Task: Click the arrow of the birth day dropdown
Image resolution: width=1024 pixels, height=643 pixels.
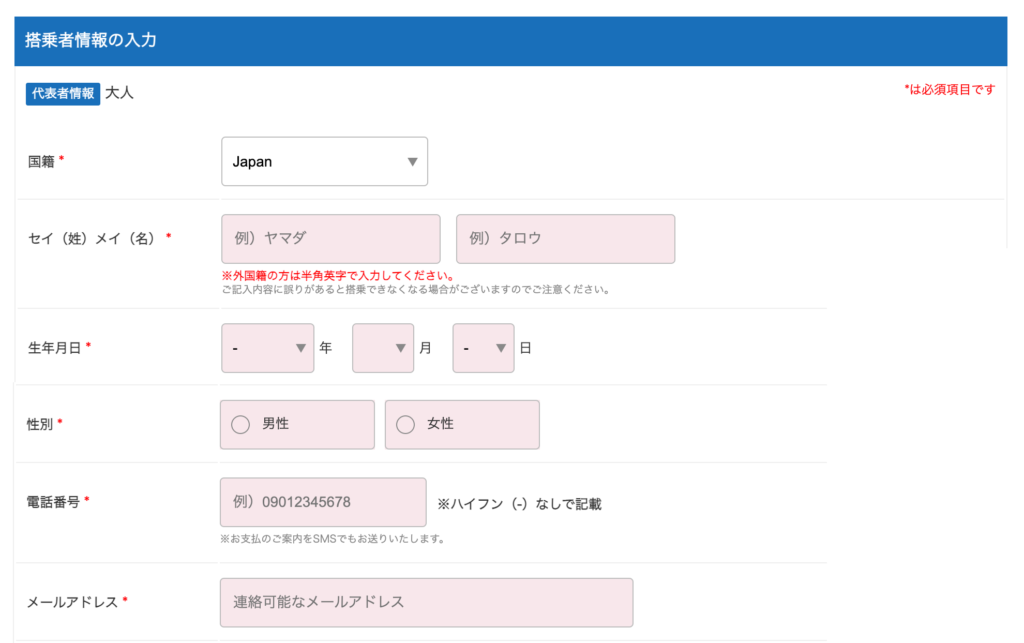Action: [499, 348]
